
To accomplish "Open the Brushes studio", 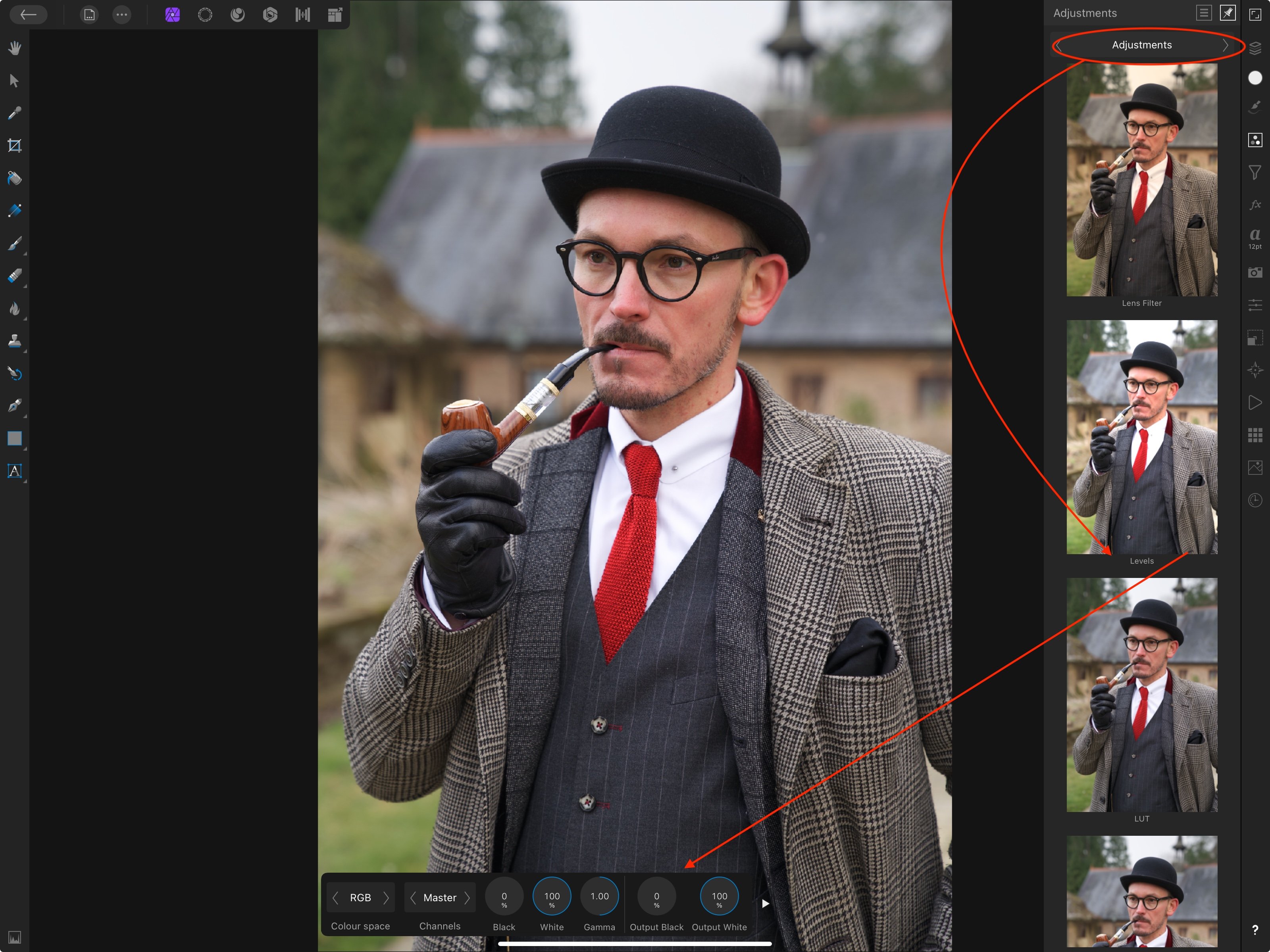I will point(1255,107).
